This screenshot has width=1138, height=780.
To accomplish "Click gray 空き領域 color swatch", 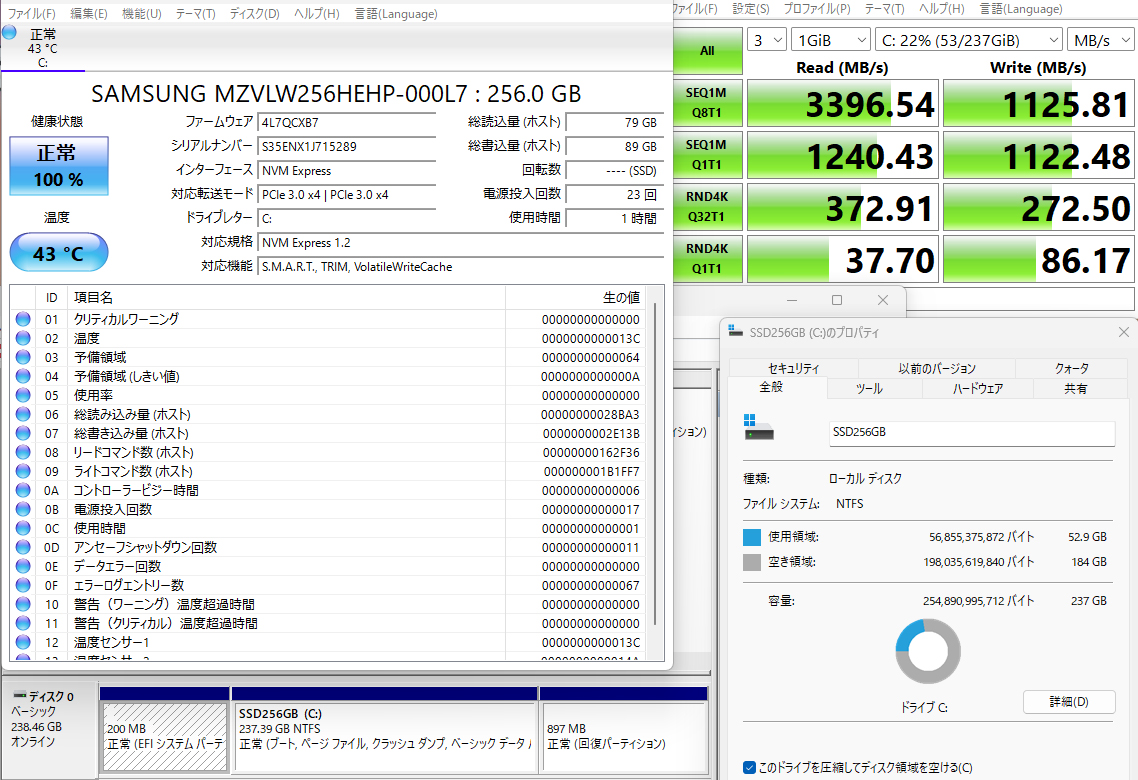I will (752, 562).
